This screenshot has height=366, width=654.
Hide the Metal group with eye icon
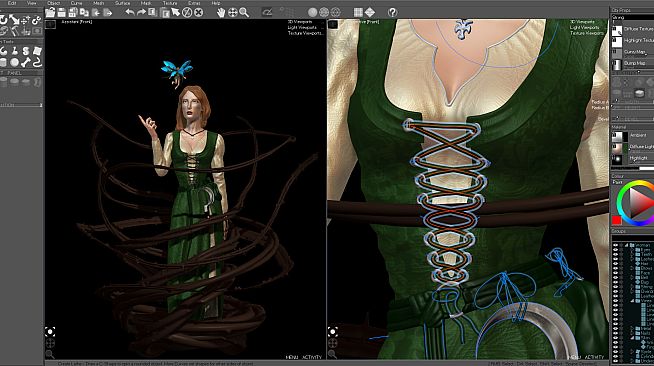(x=615, y=328)
